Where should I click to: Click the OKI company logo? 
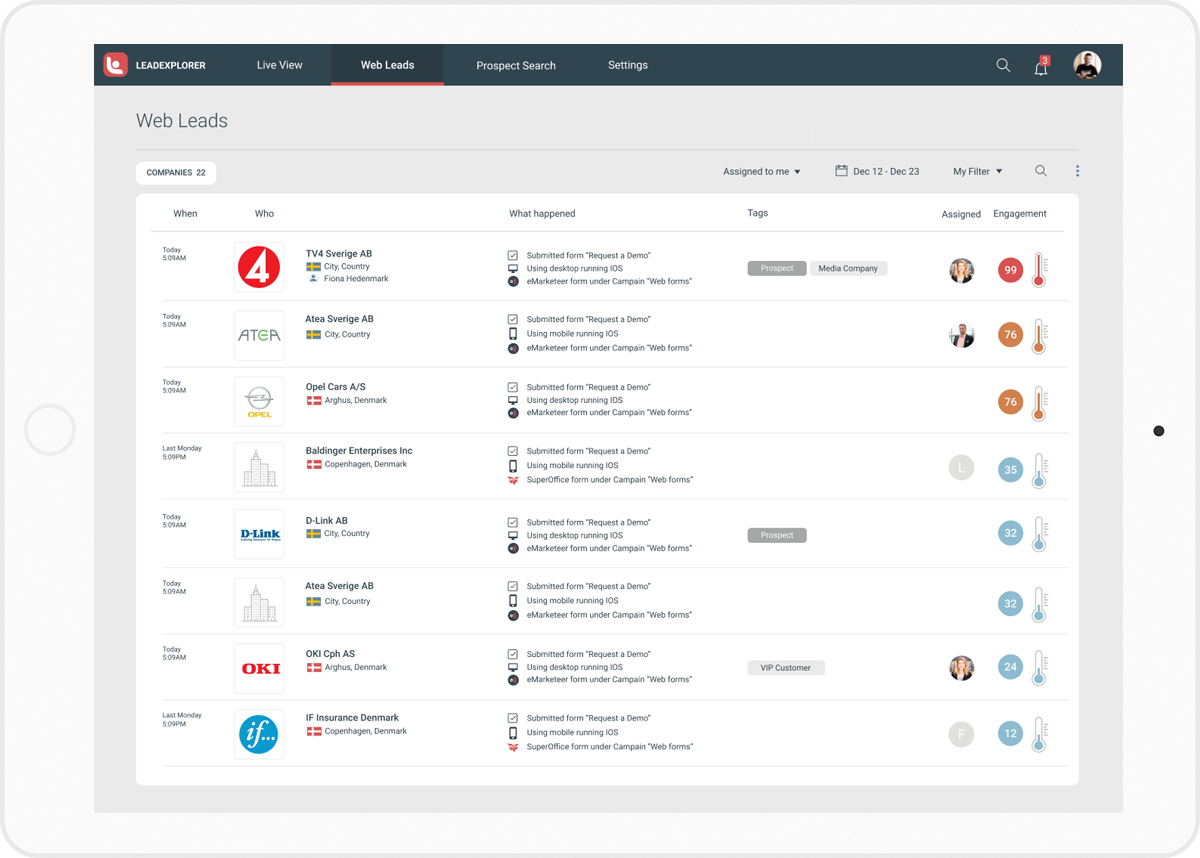(259, 668)
